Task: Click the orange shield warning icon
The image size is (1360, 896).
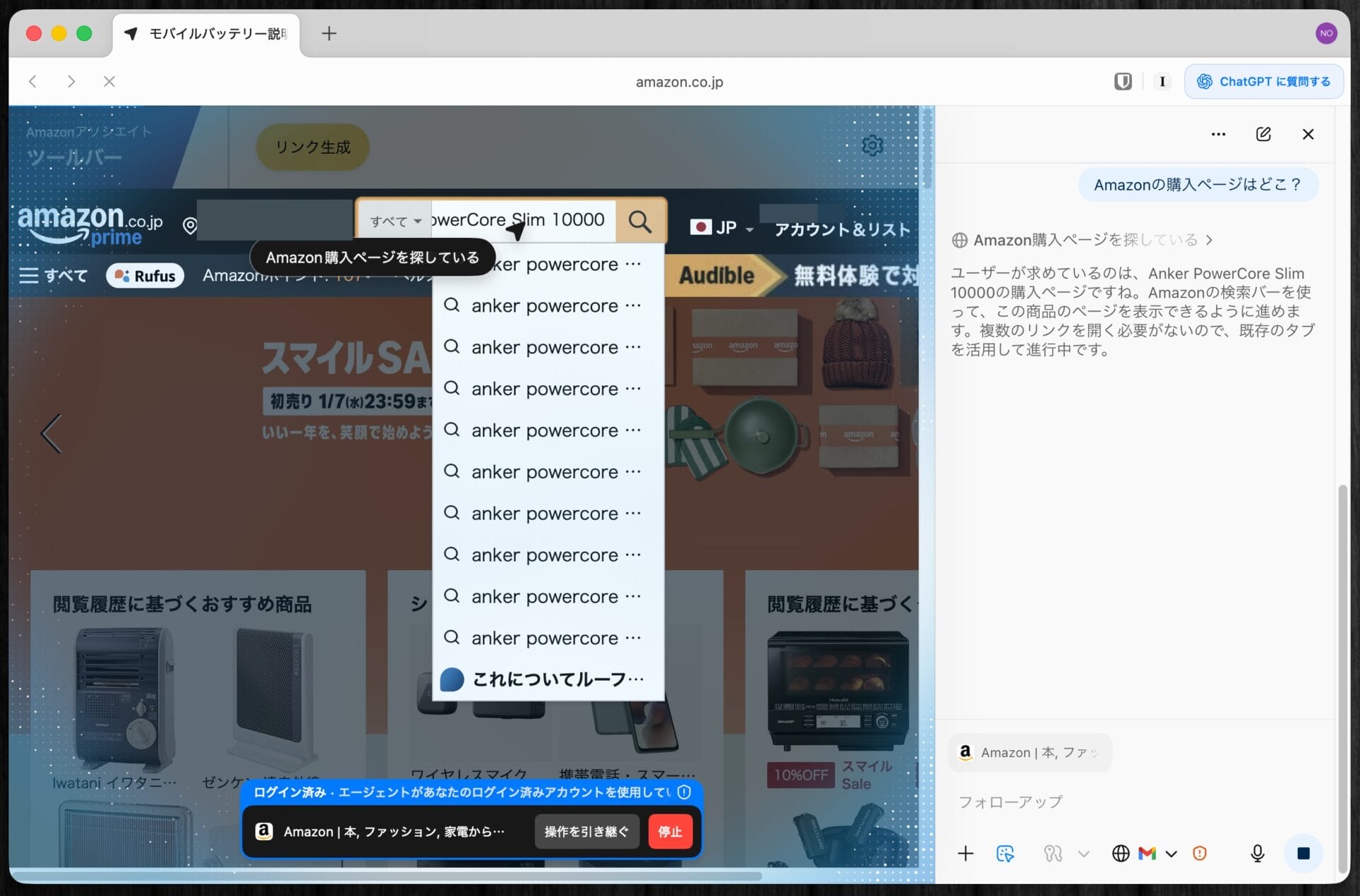Action: tap(1199, 854)
